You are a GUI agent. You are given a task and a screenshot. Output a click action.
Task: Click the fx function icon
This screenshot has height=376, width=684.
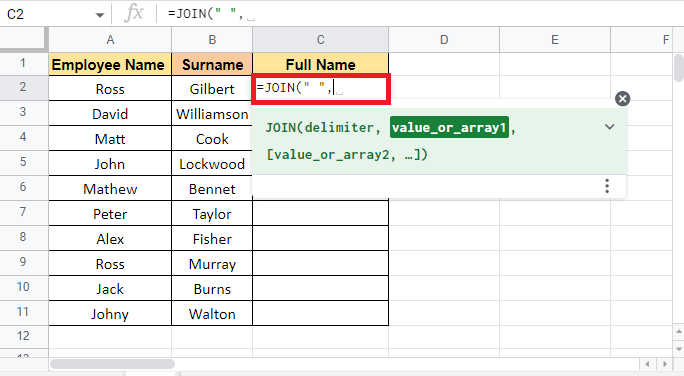click(133, 14)
